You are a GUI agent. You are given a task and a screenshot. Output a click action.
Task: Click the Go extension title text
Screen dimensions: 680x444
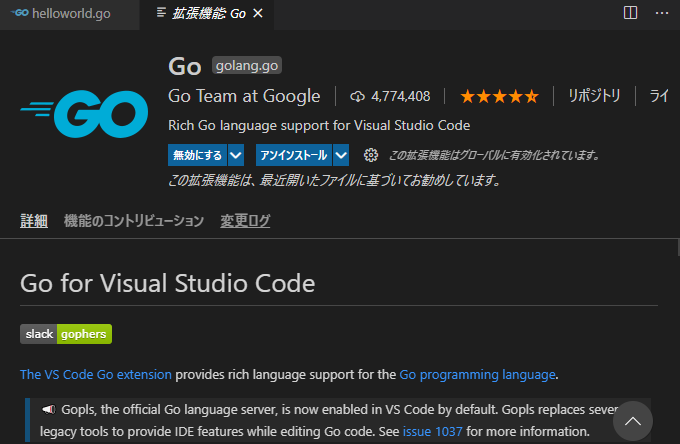(x=185, y=67)
